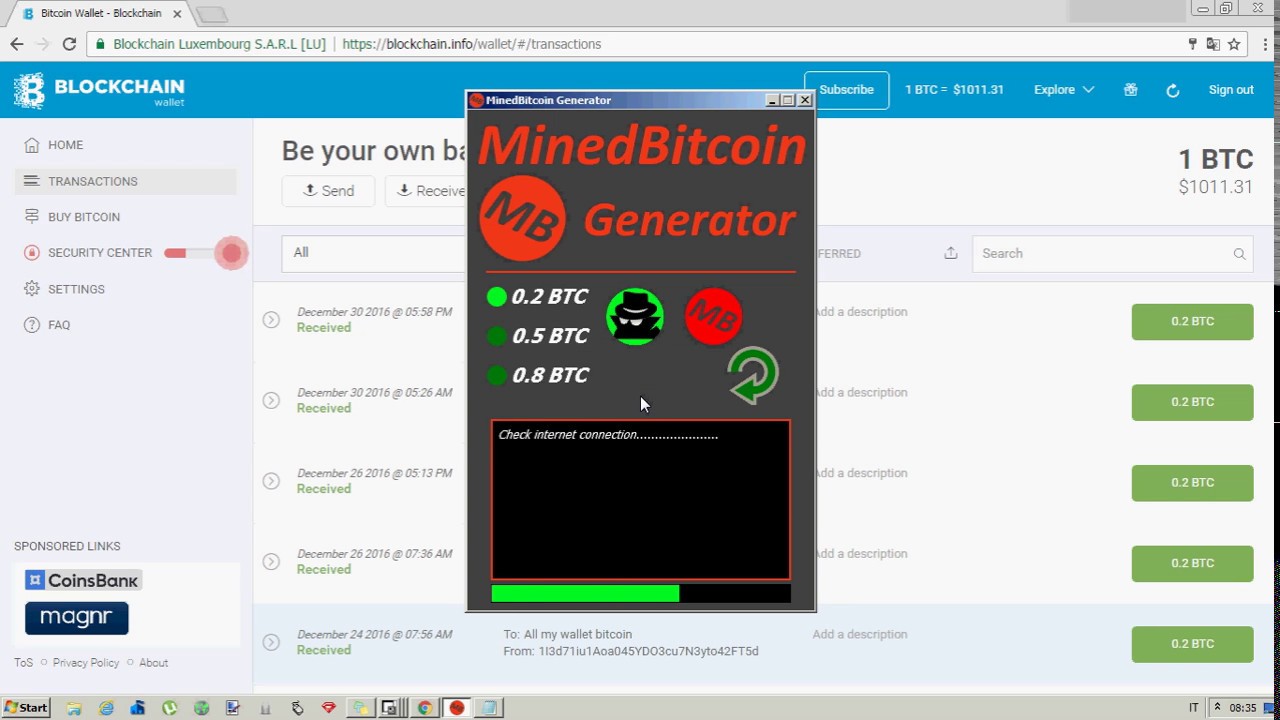
Task: Open the Privacy Policy link
Action: click(x=86, y=662)
